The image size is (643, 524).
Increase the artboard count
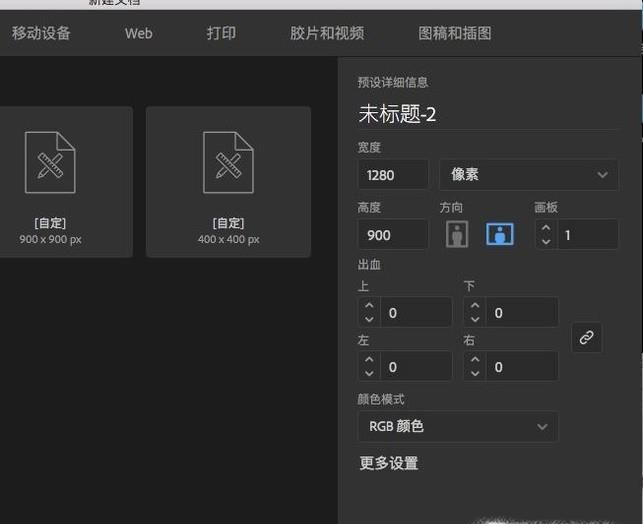coord(546,228)
